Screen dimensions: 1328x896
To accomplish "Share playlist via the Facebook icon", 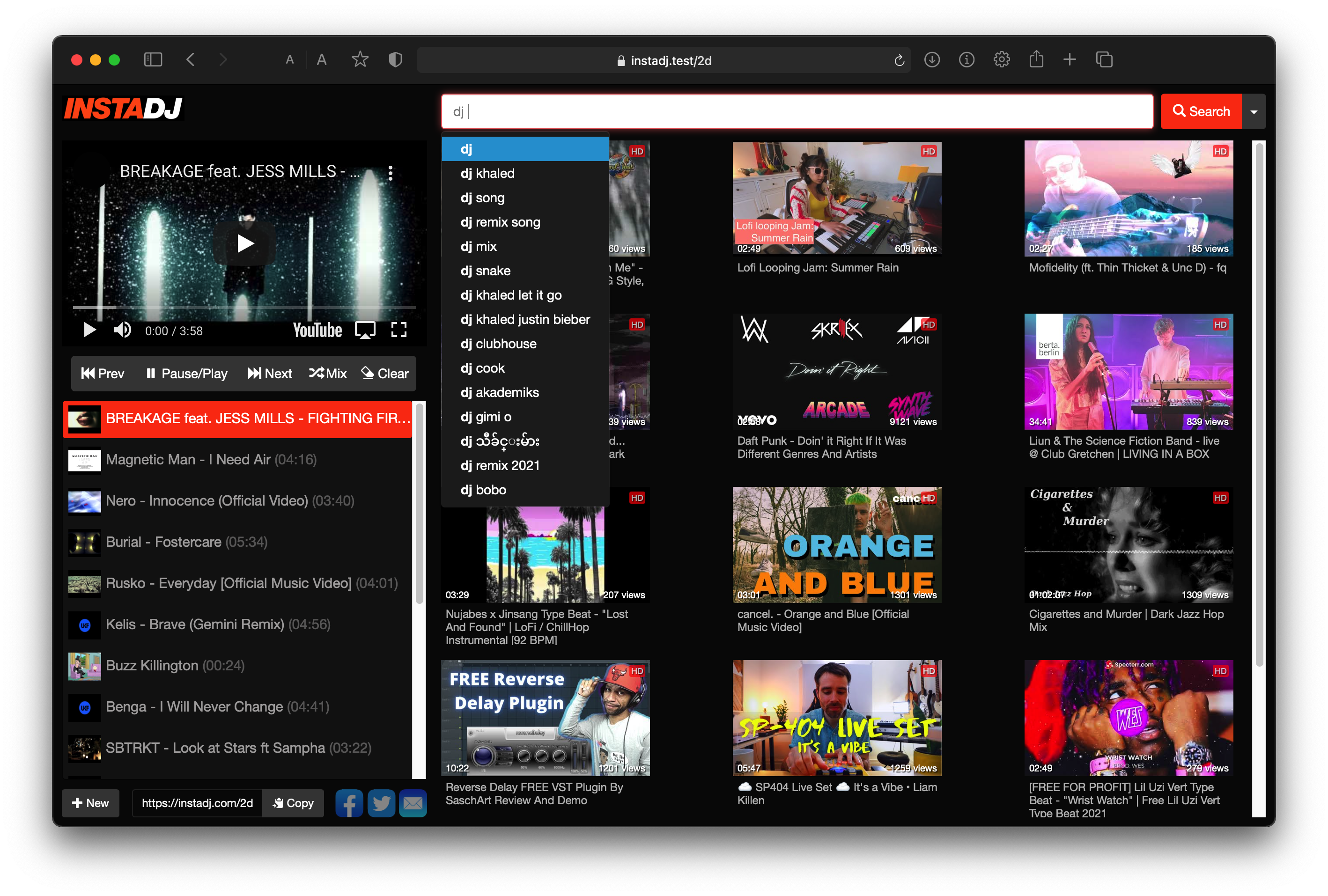I will pyautogui.click(x=349, y=803).
